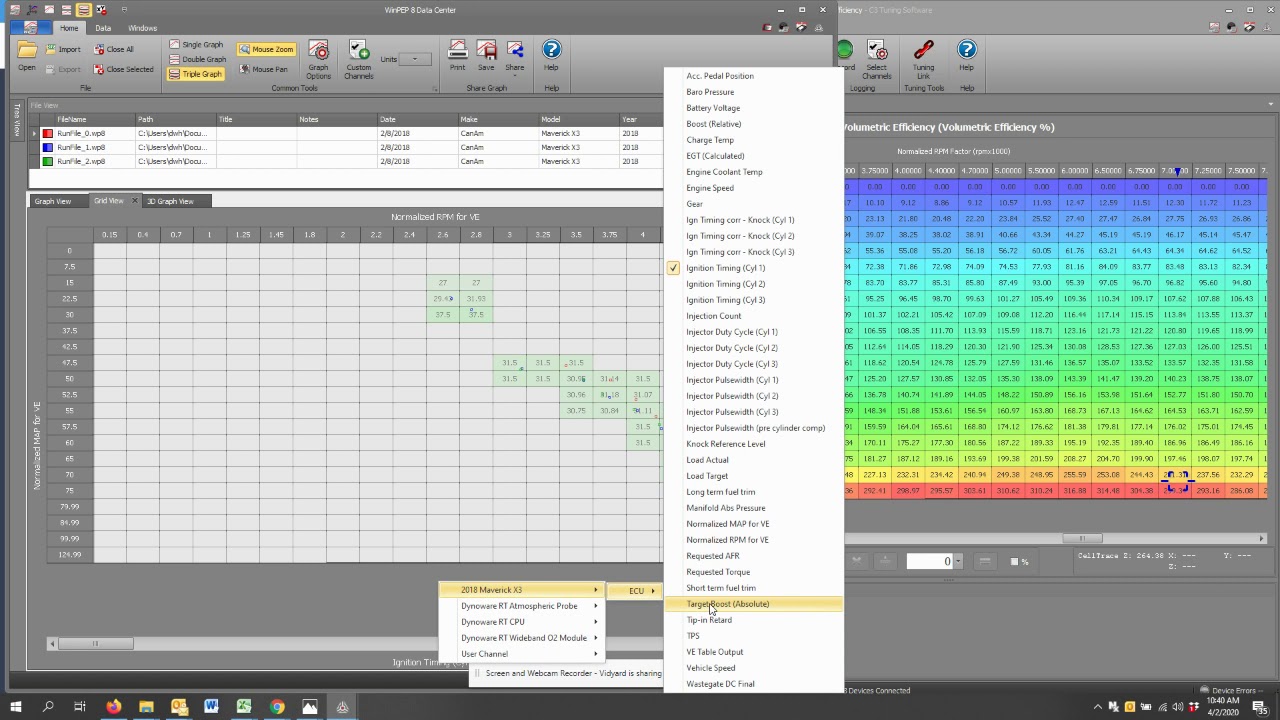1280x720 pixels.
Task: Open the Graph View tab
Action: (53, 201)
